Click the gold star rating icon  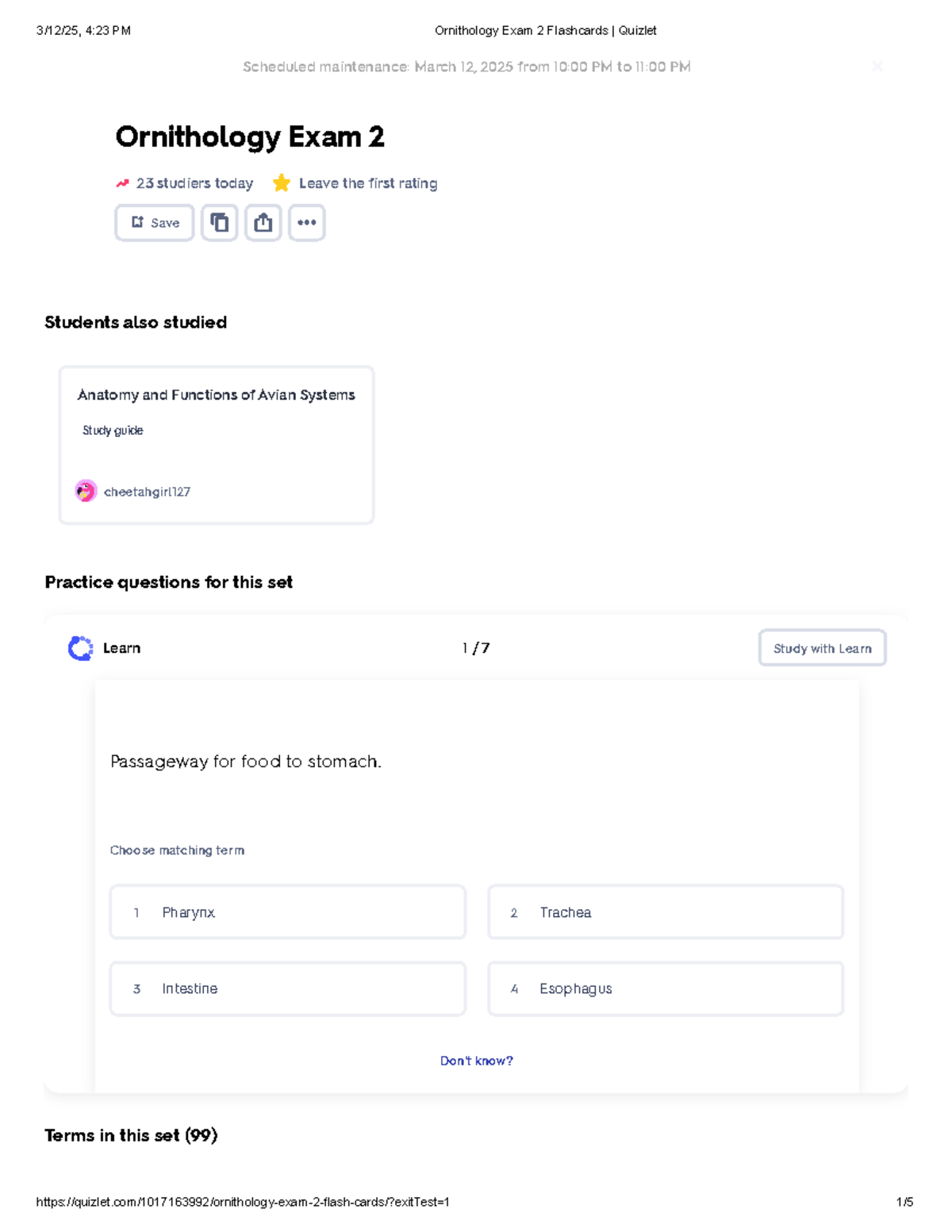[282, 183]
